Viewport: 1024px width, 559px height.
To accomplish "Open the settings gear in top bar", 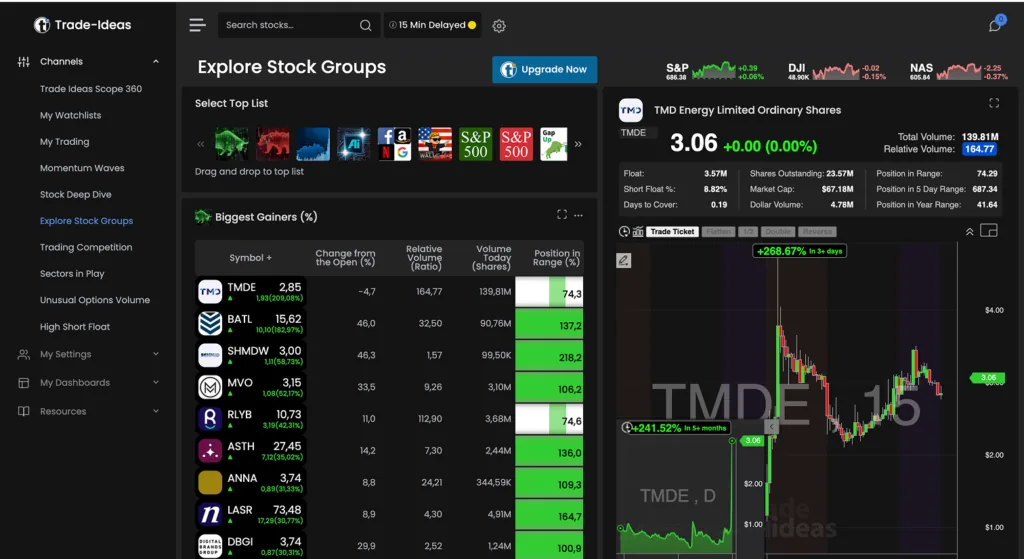I will point(499,25).
